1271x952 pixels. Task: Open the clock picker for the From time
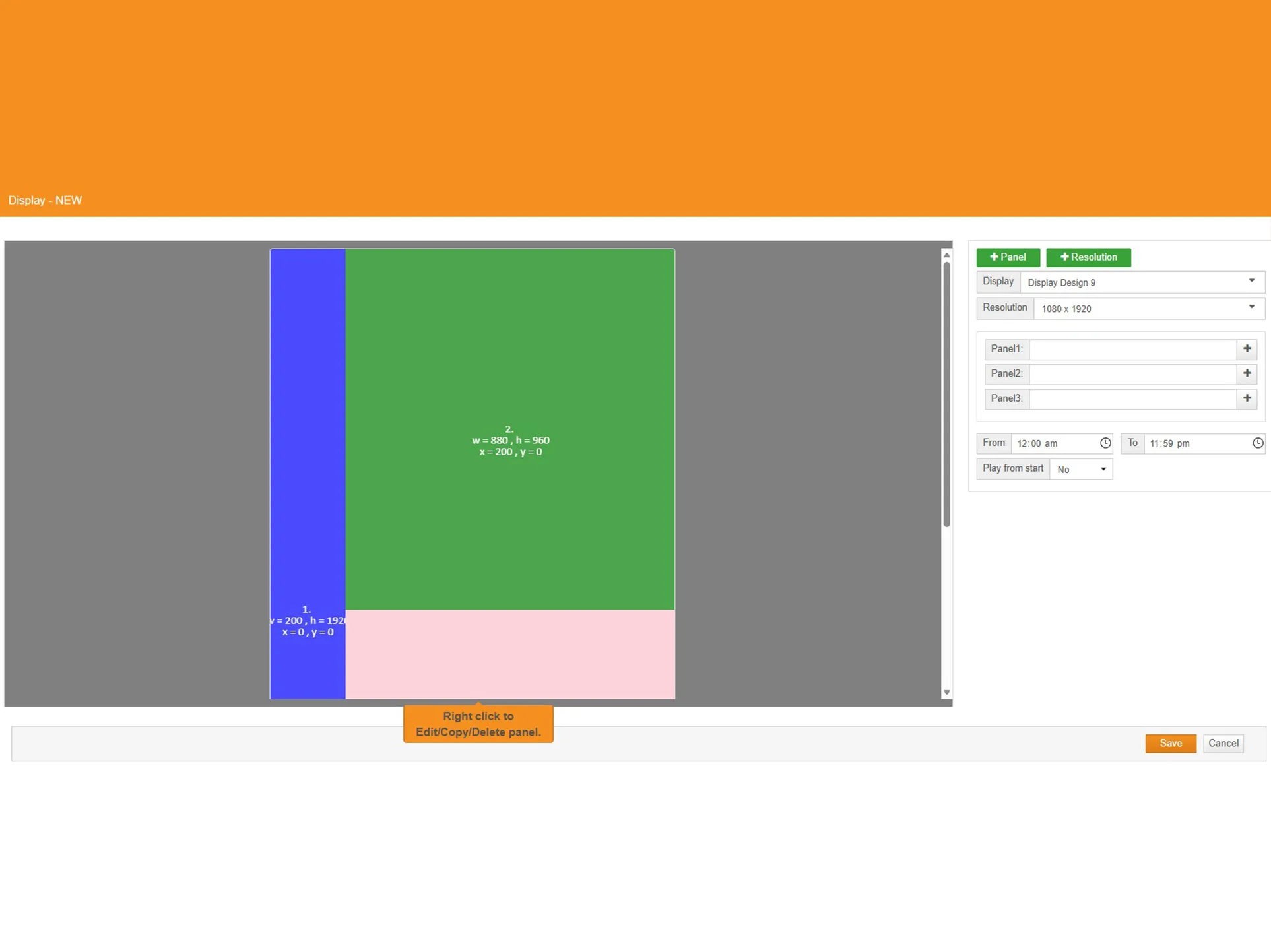click(x=1106, y=443)
